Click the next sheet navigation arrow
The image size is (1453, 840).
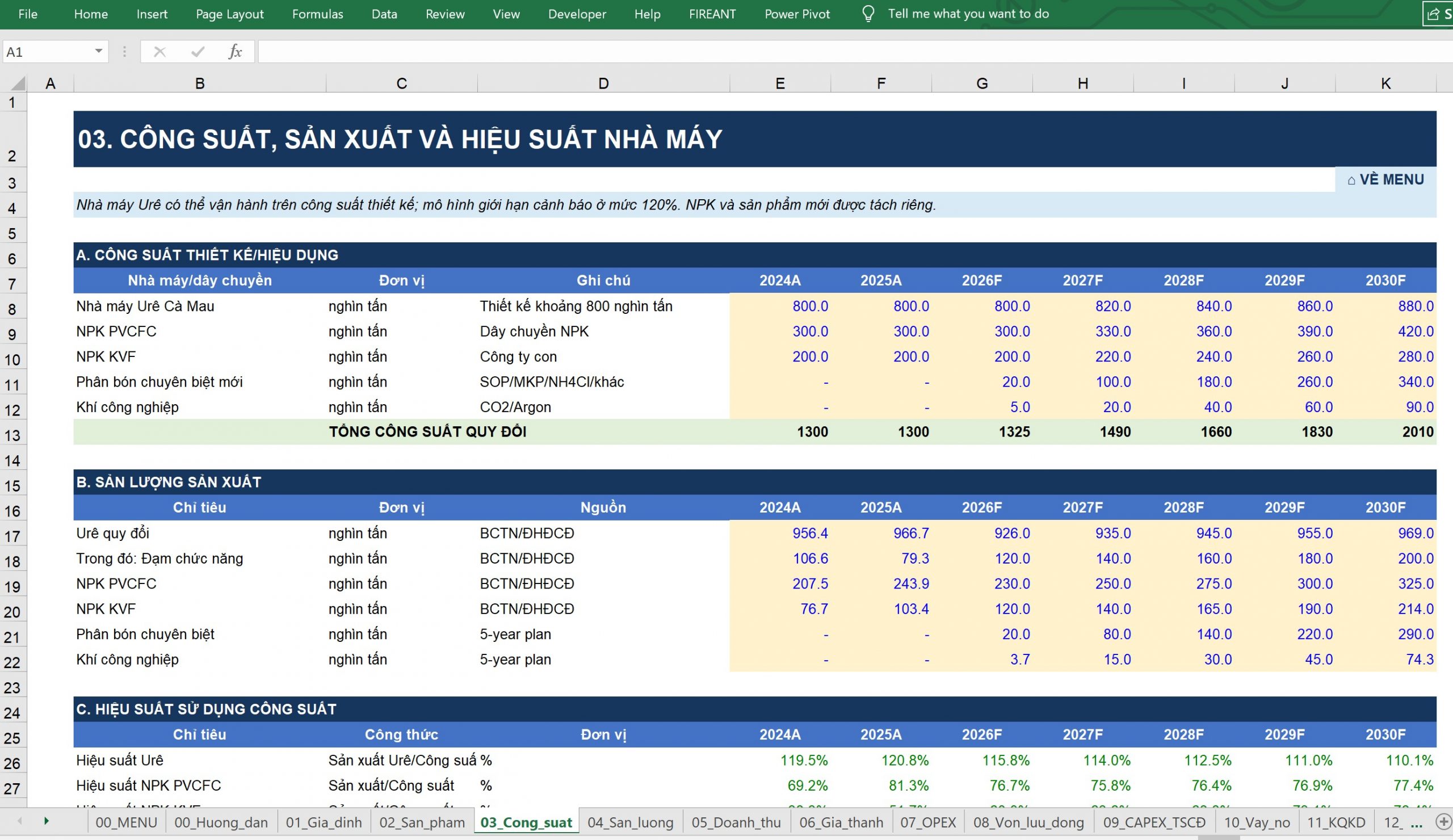pos(47,821)
